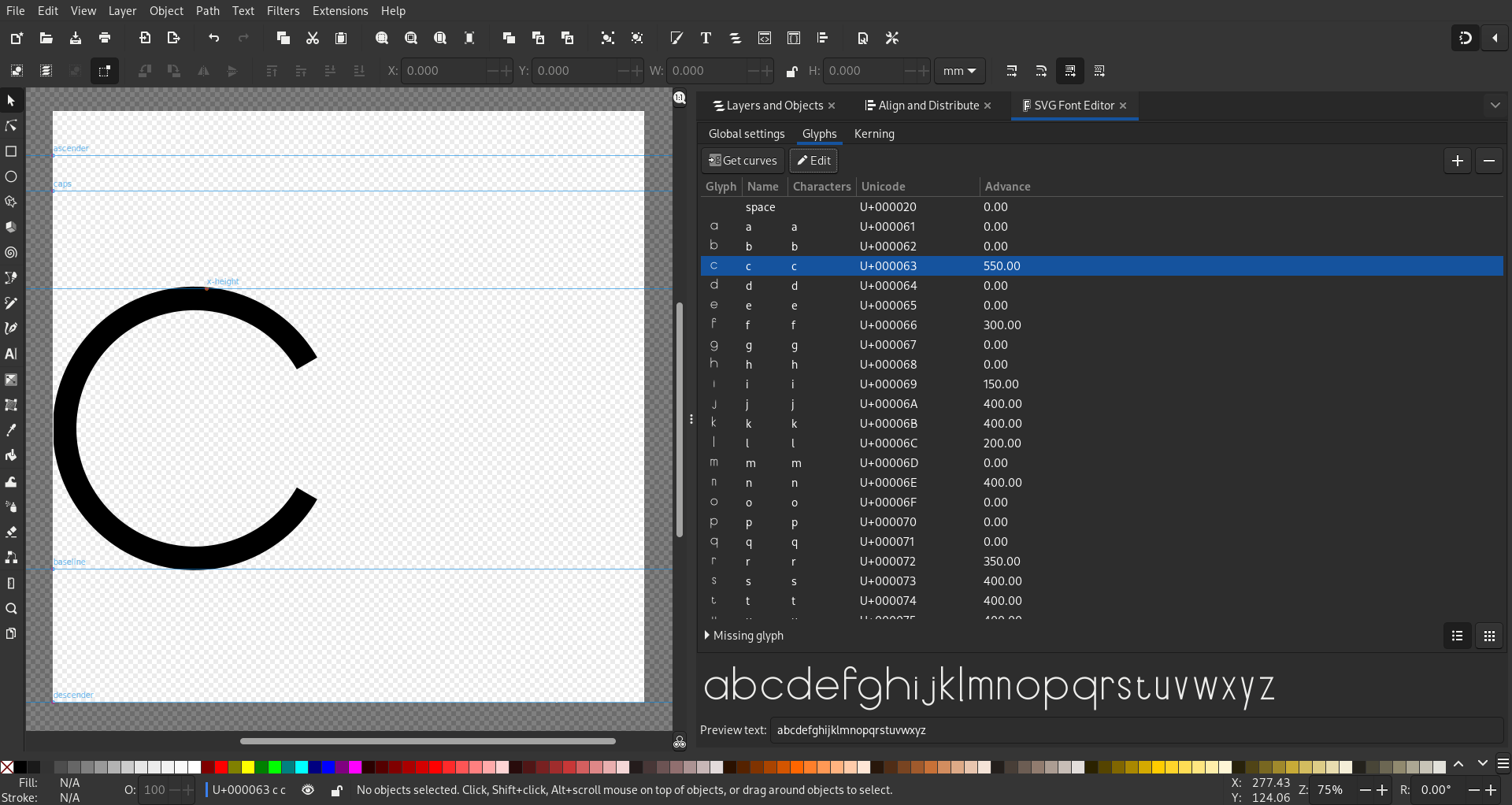Open the dock panel chevron menu
This screenshot has width=1512, height=805.
(1495, 105)
